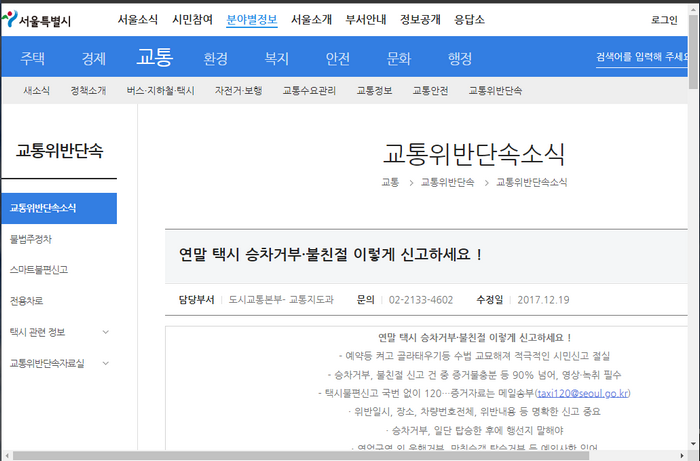Open the 버스·지하철·택시 submenu item
The width and height of the screenshot is (700, 461).
(161, 91)
